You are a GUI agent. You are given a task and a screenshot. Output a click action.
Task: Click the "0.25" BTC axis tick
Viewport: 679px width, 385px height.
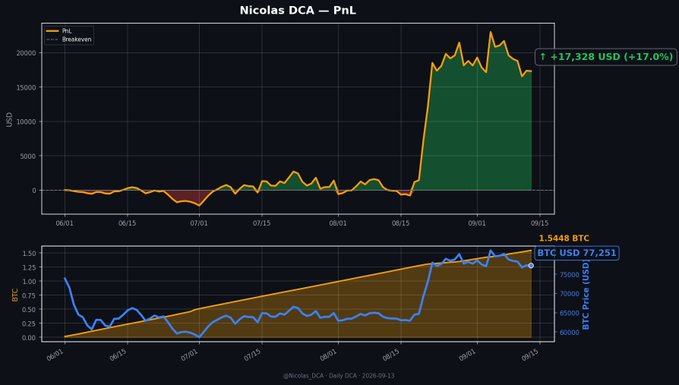[x=30, y=324]
